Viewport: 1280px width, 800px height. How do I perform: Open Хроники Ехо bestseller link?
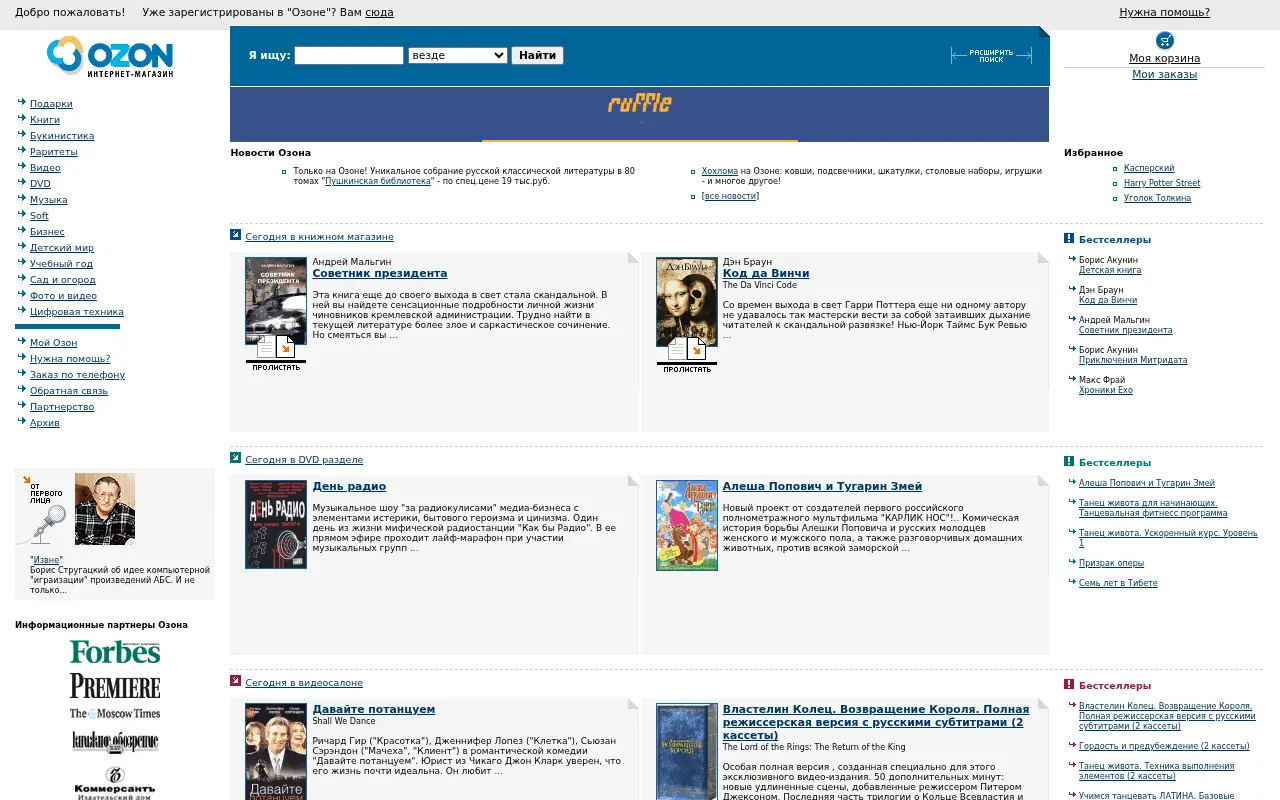1106,390
